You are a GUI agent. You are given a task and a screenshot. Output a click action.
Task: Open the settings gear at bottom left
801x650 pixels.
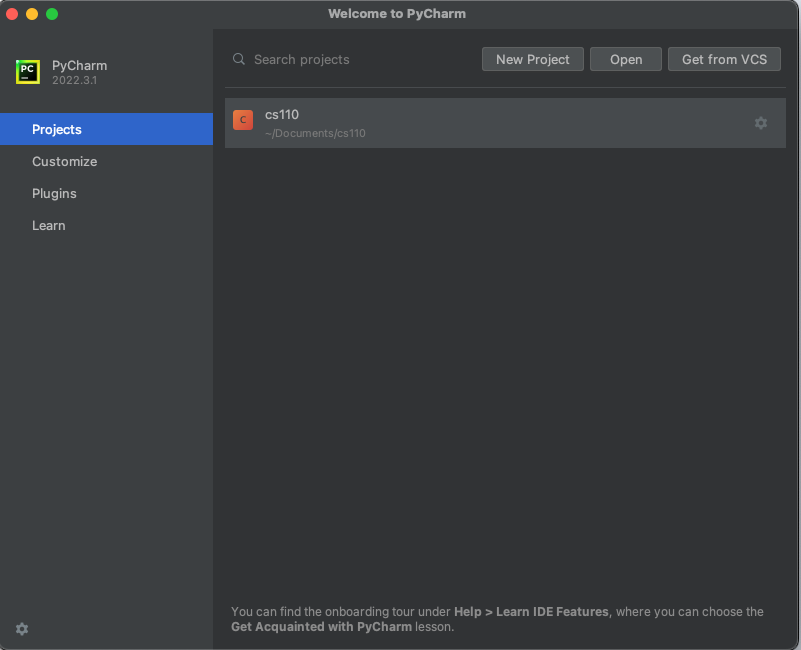point(22,628)
